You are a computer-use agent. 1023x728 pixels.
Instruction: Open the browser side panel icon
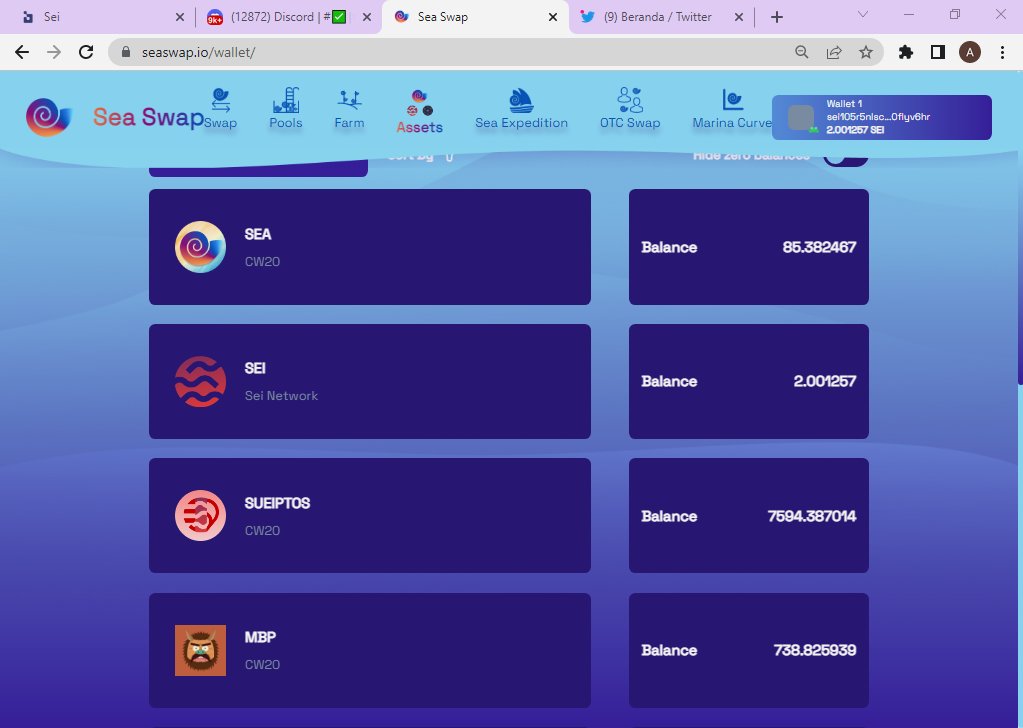click(938, 52)
